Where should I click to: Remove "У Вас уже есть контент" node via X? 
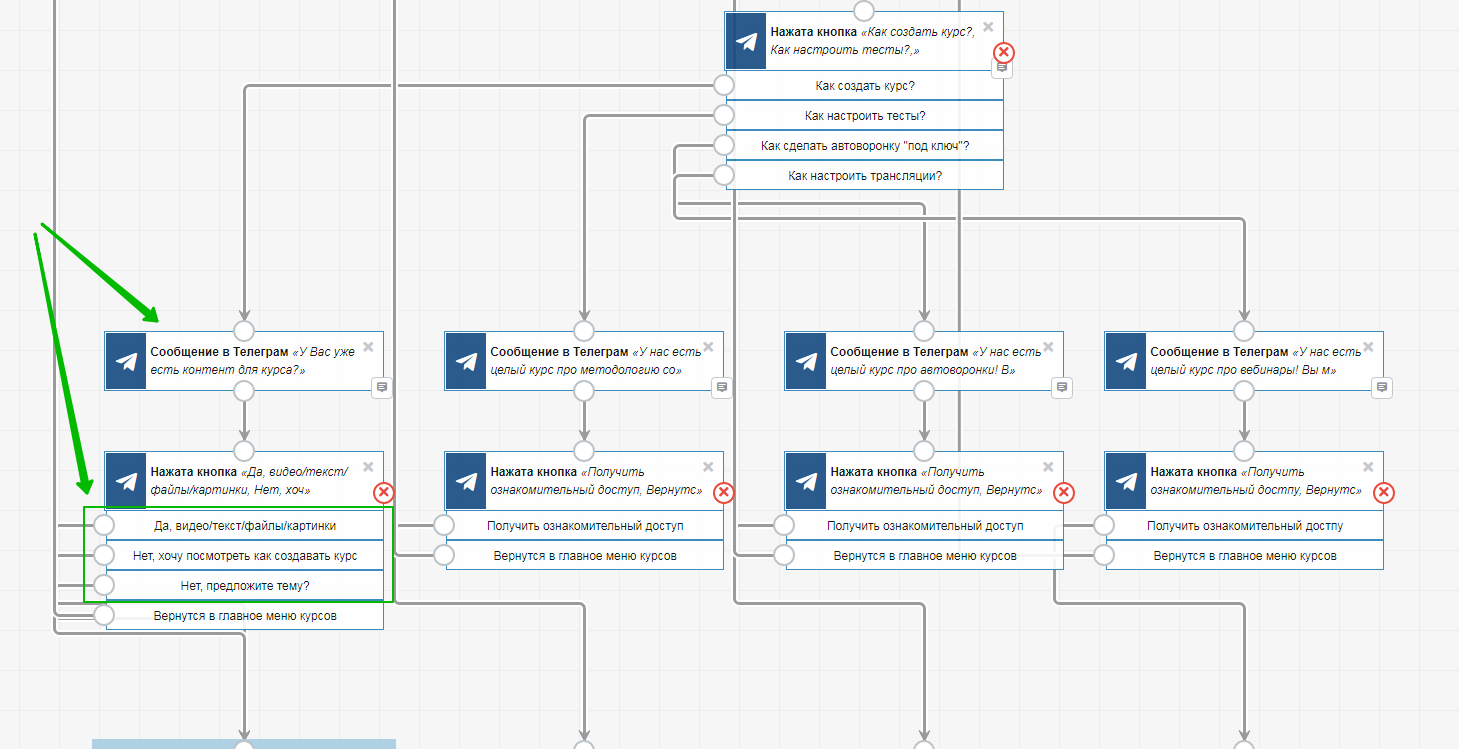[x=368, y=347]
